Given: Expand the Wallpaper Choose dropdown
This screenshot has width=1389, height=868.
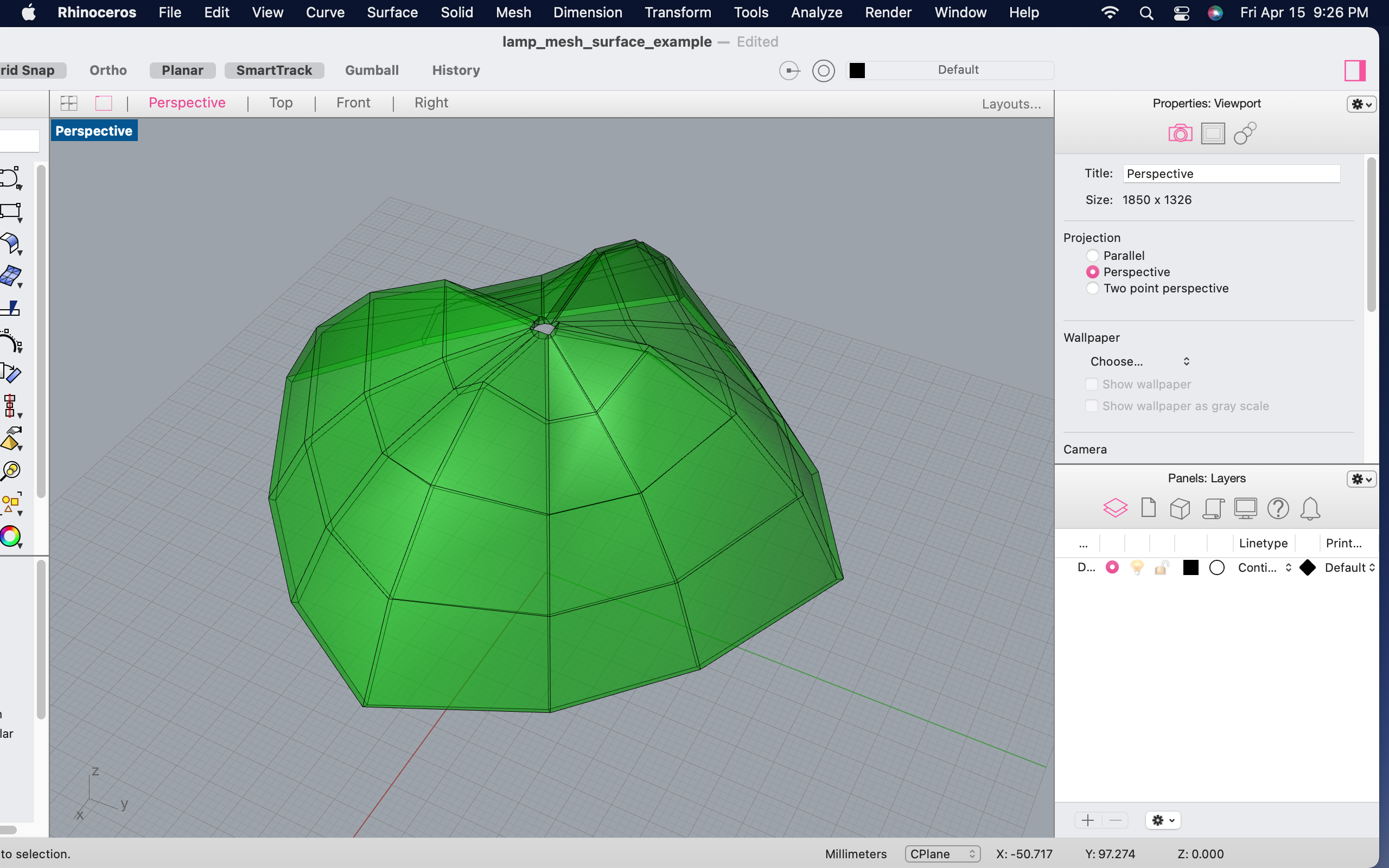Looking at the screenshot, I should pyautogui.click(x=1139, y=362).
